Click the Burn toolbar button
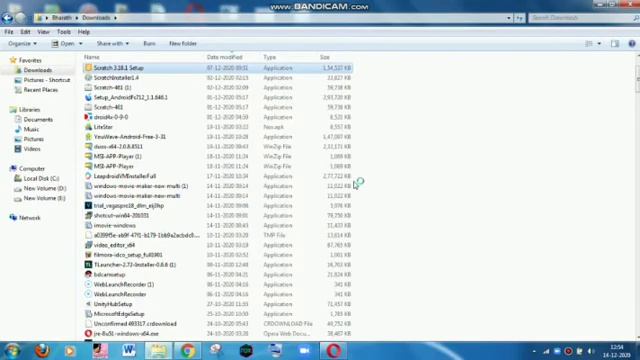The height and width of the screenshot is (360, 640). [149, 43]
